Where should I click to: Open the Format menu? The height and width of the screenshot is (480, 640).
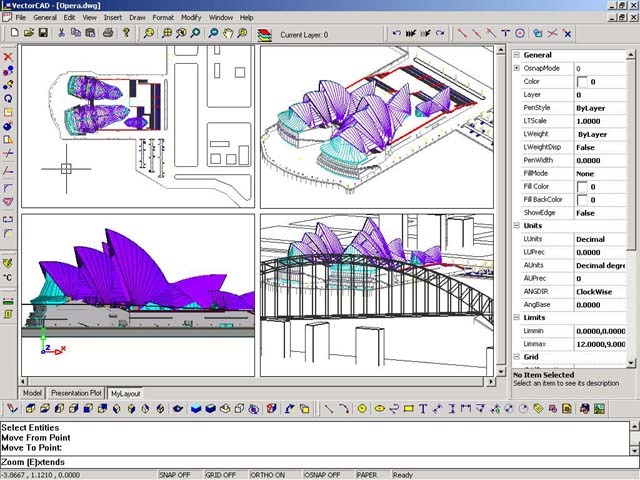(163, 18)
